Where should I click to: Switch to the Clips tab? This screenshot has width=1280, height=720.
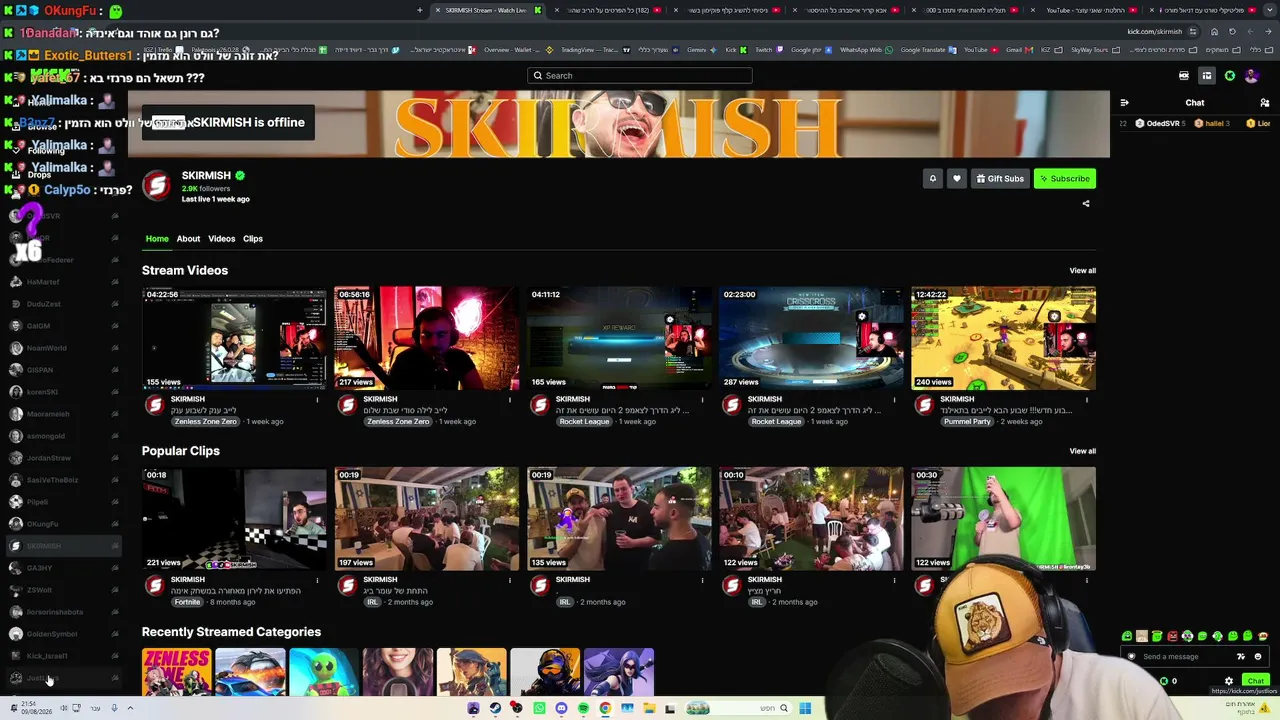pos(253,239)
